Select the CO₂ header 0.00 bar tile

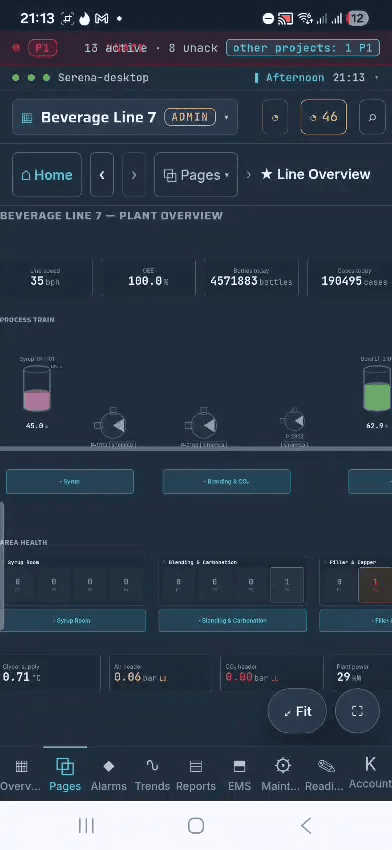point(271,673)
